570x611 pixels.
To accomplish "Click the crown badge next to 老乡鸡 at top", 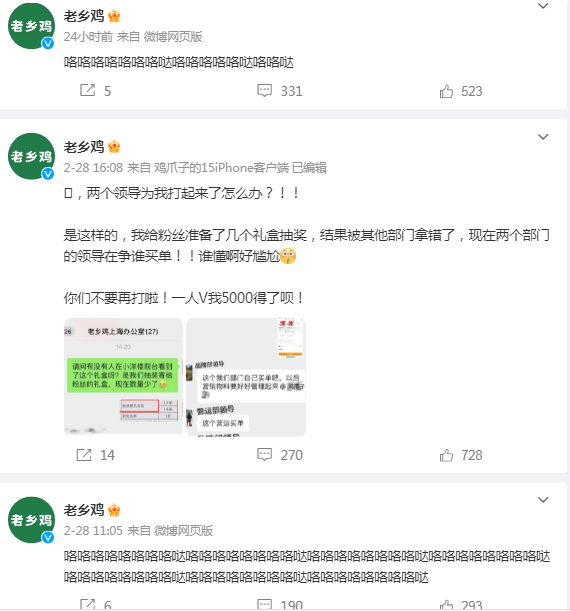I will pos(114,16).
